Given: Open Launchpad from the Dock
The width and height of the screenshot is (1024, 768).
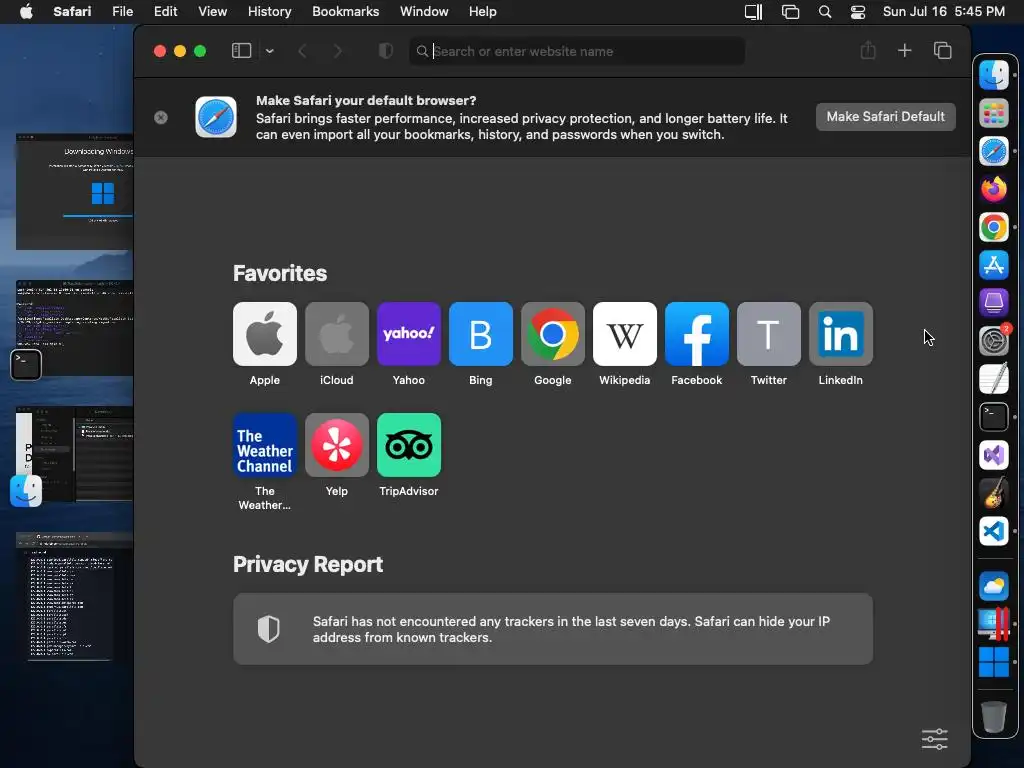Looking at the screenshot, I should [x=993, y=114].
